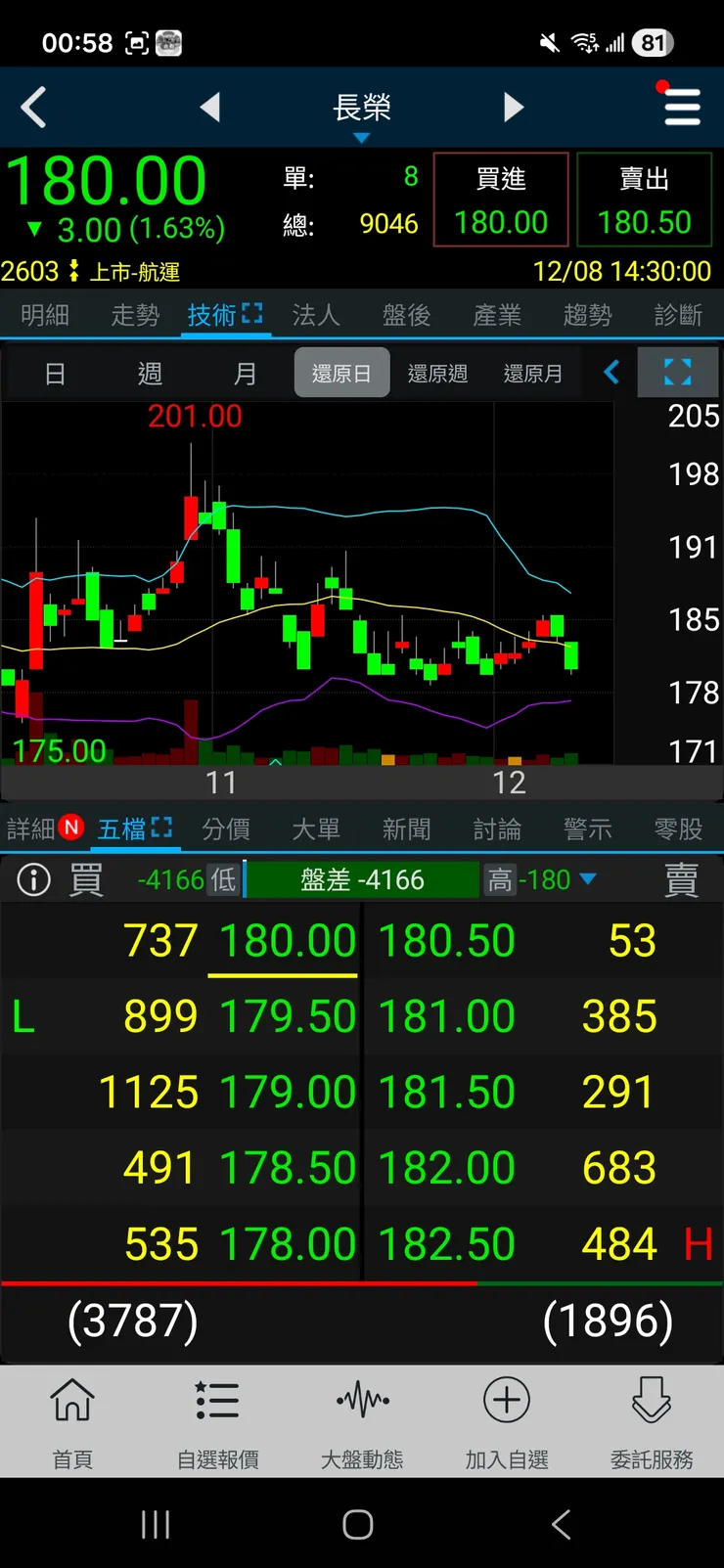Image resolution: width=724 pixels, height=1568 pixels.
Task: Tap the stock code 2603
Action: click(x=29, y=271)
